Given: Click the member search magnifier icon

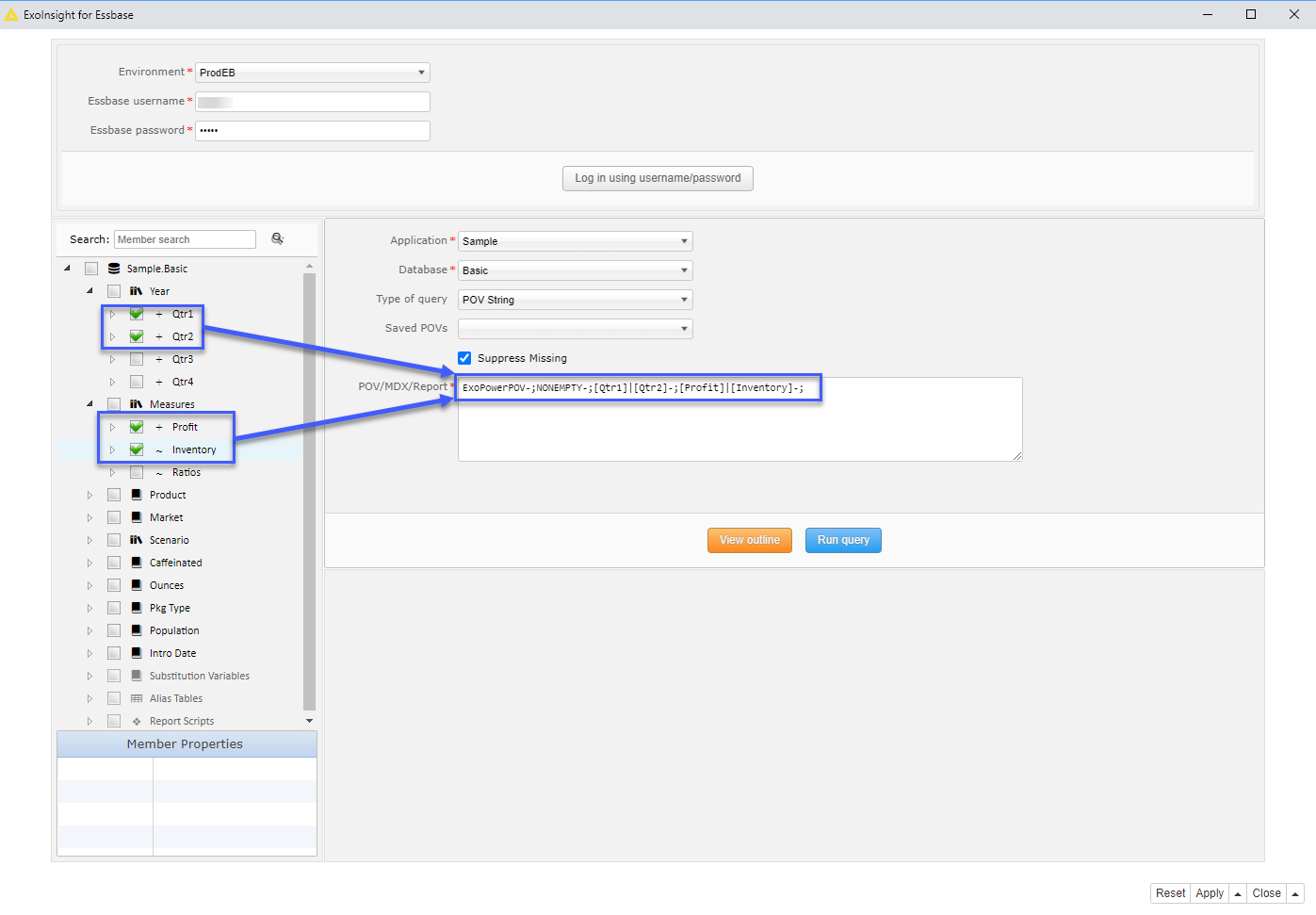Looking at the screenshot, I should (277, 238).
